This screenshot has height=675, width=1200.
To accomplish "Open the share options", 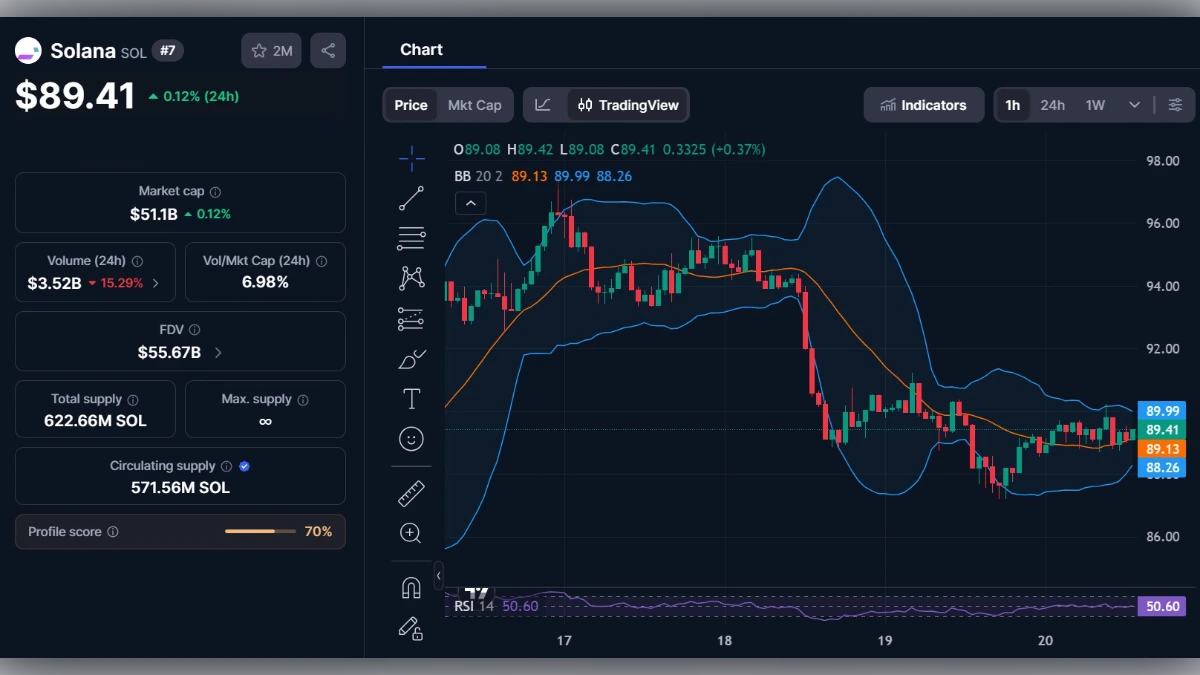I will pos(328,50).
